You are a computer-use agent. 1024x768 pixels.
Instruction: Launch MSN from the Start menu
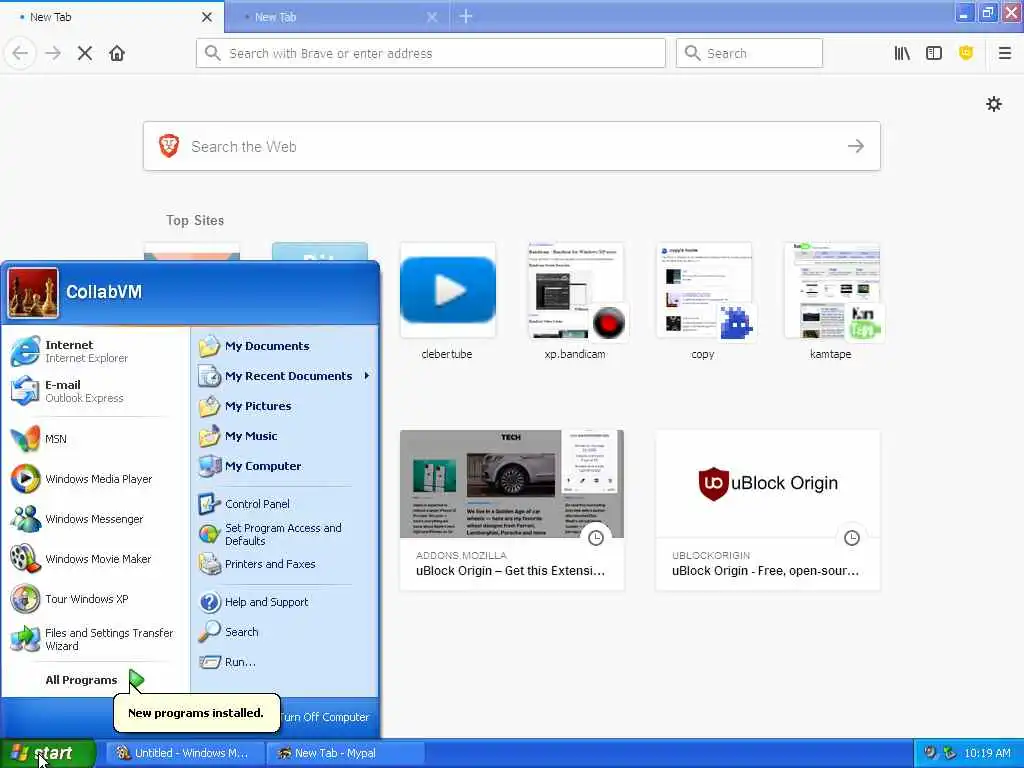[x=95, y=439]
